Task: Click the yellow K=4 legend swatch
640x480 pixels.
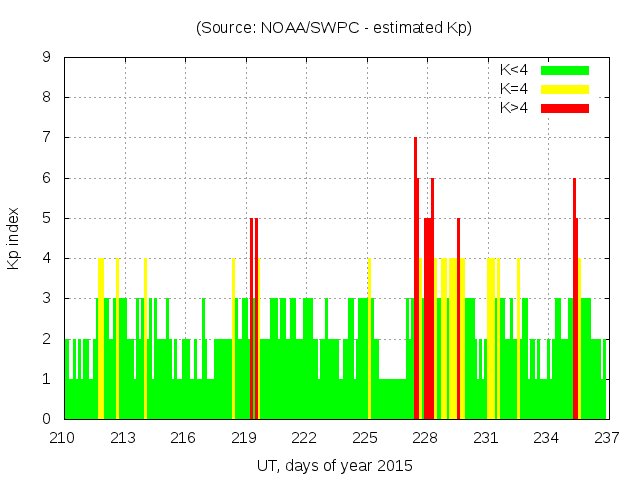Action: (x=565, y=89)
